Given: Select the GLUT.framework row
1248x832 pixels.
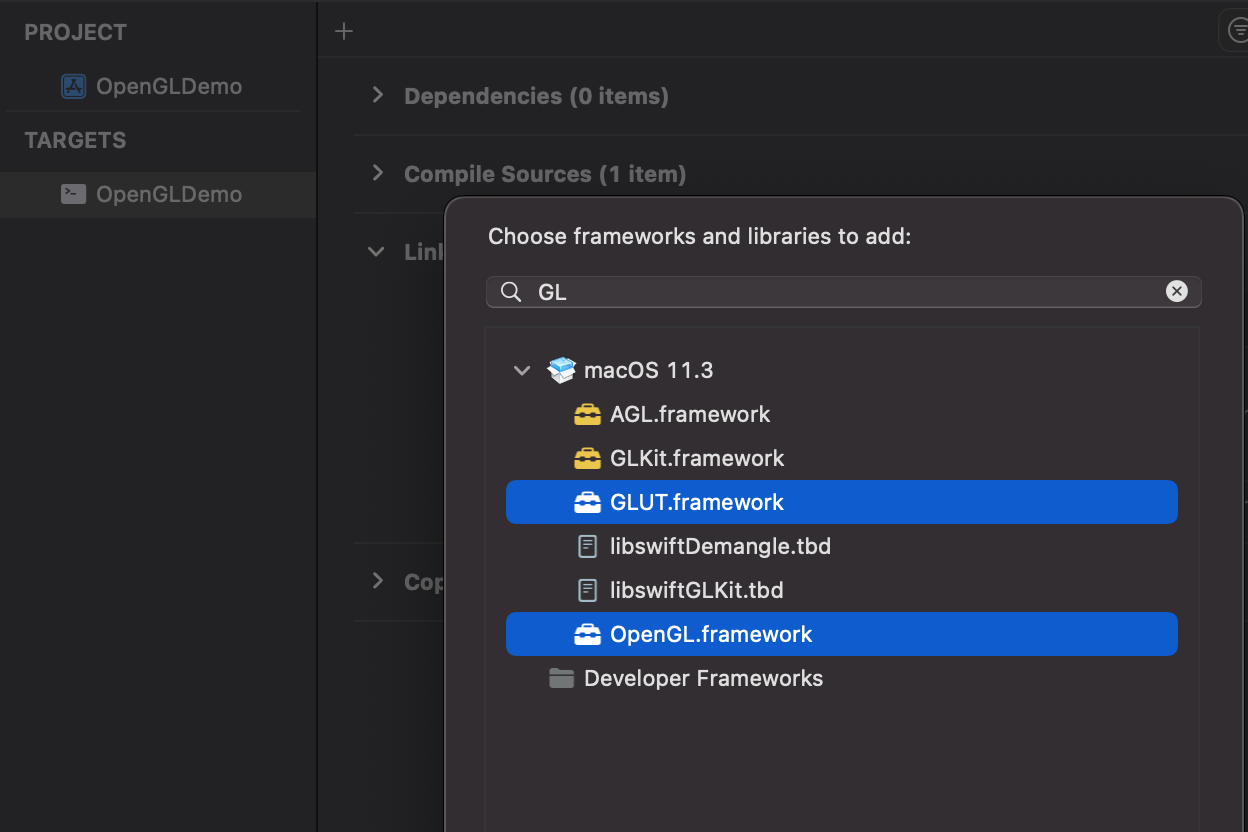Looking at the screenshot, I should [x=697, y=502].
